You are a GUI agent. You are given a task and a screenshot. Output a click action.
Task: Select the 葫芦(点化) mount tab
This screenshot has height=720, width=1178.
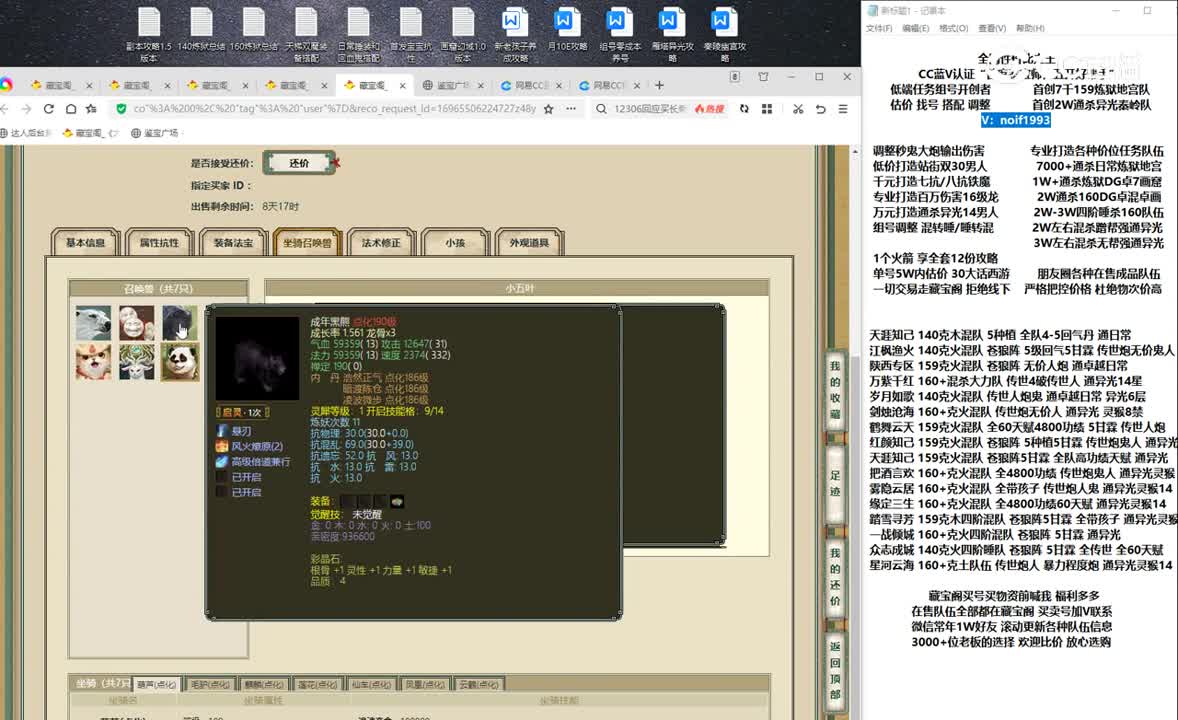pyautogui.click(x=156, y=685)
